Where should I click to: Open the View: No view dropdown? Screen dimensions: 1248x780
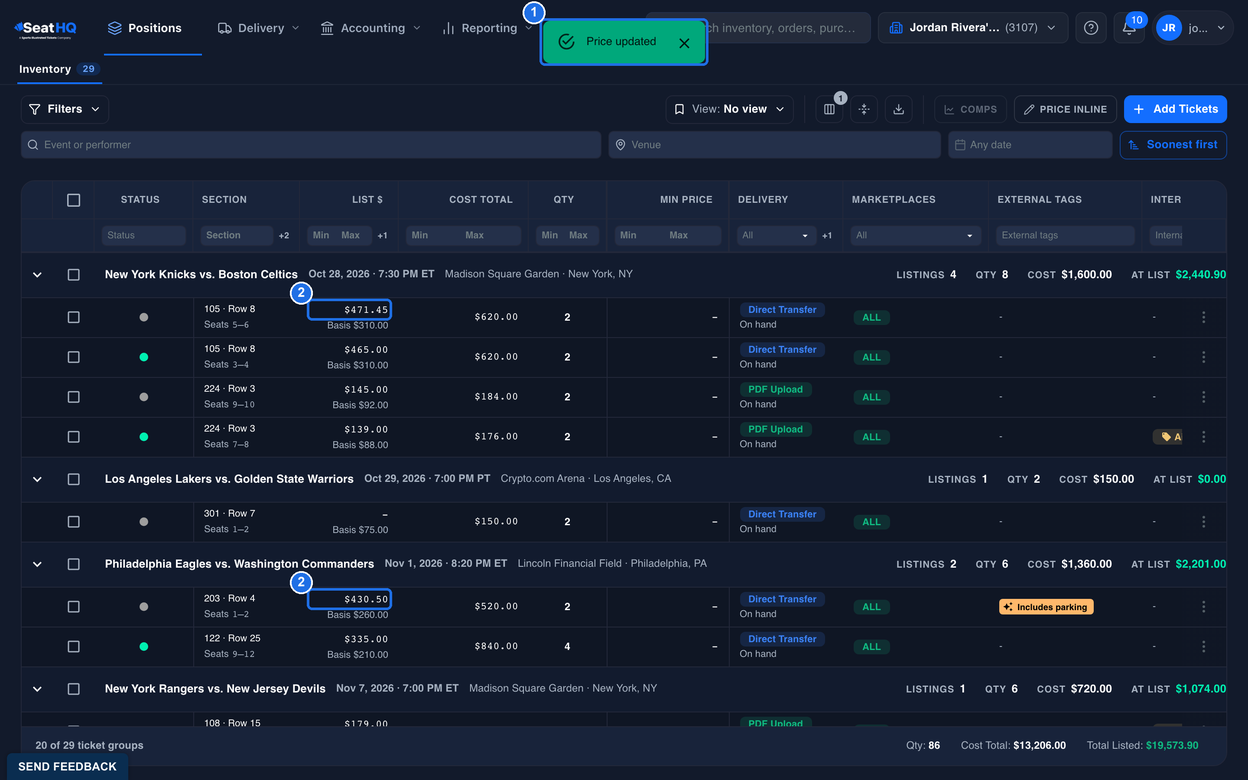click(x=730, y=109)
